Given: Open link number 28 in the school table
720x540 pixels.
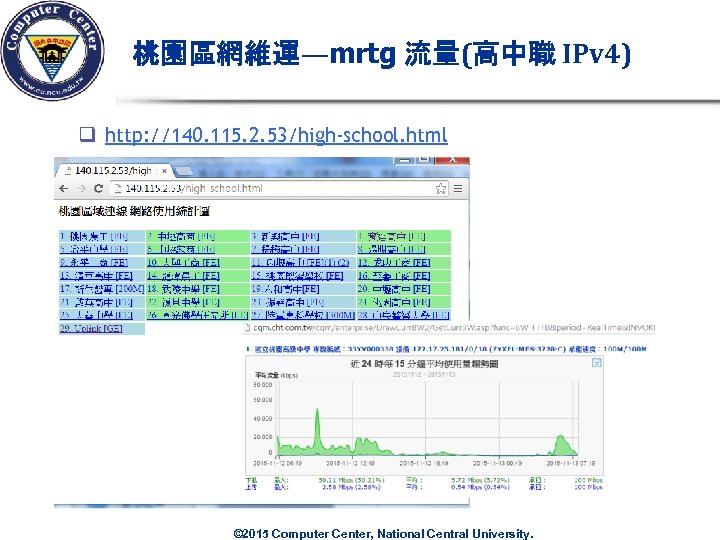Looking at the screenshot, I should [x=404, y=315].
